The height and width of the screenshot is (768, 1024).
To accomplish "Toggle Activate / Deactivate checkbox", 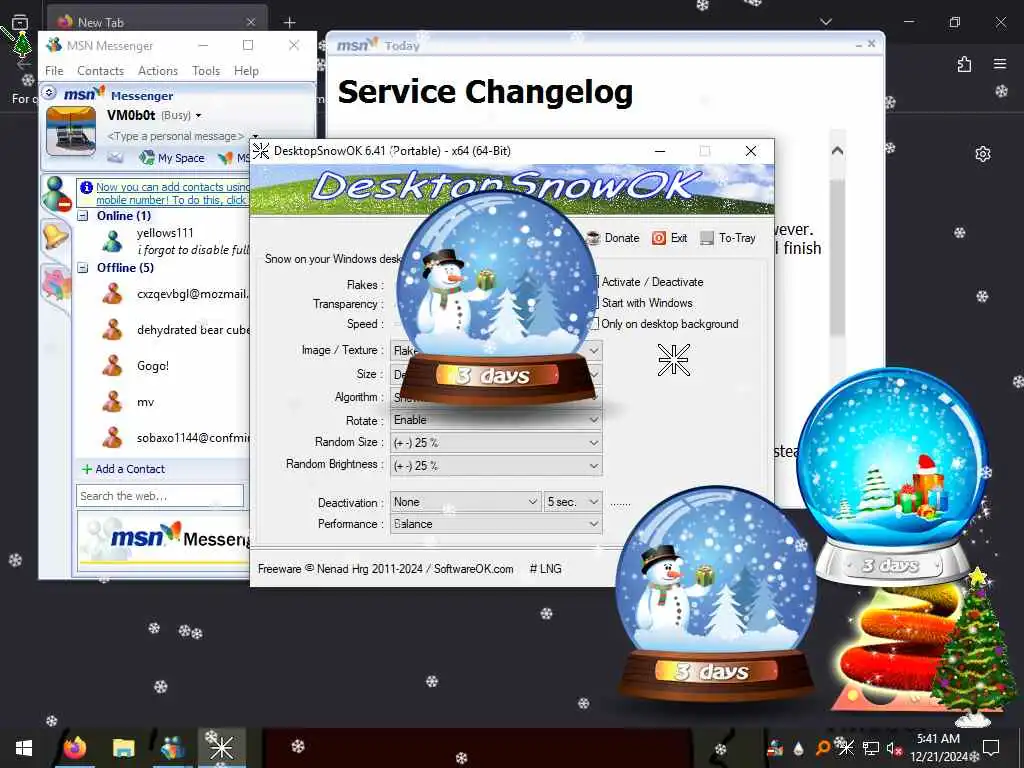I will pyautogui.click(x=595, y=282).
